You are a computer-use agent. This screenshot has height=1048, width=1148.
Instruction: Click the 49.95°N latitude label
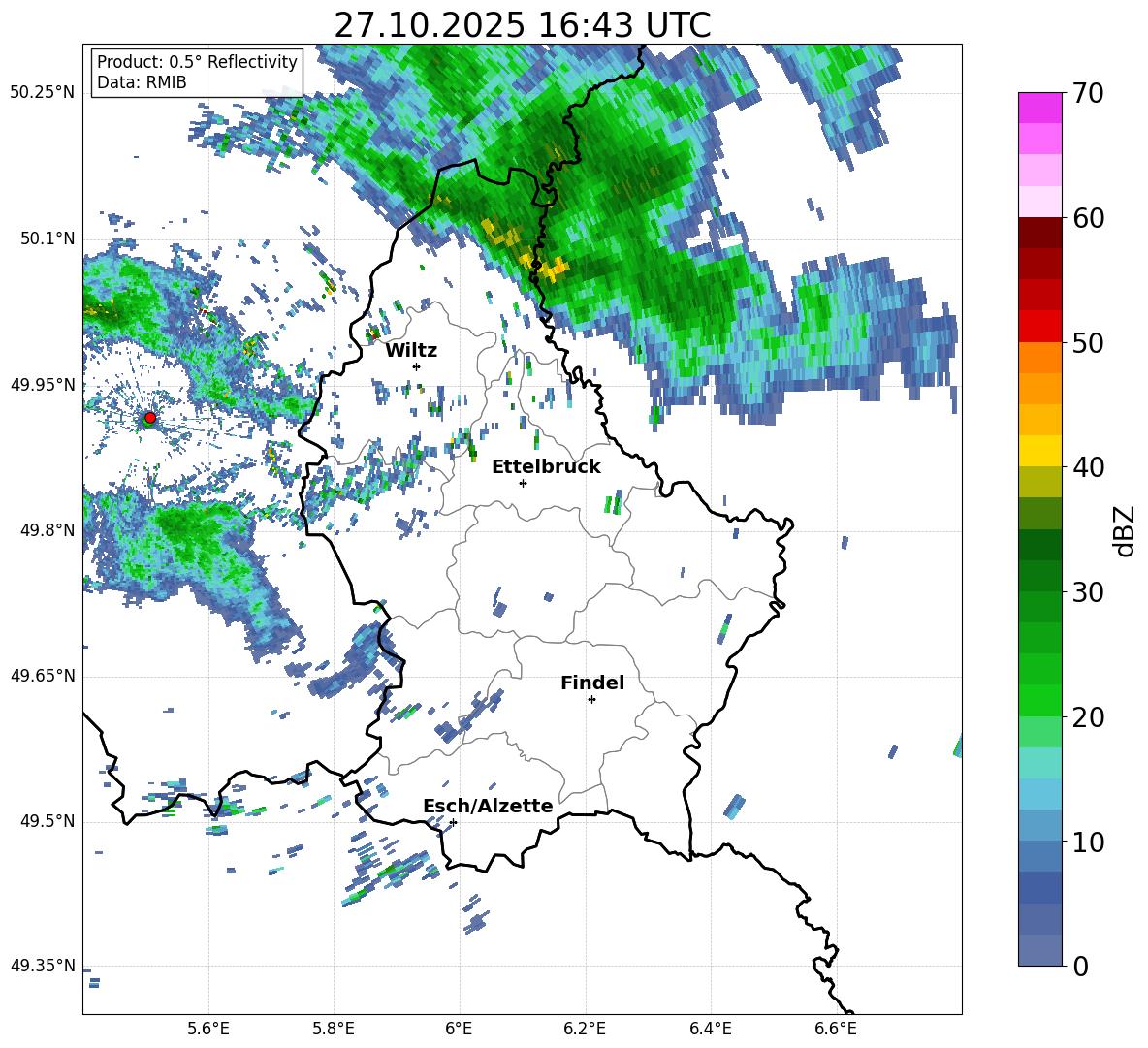[43, 384]
